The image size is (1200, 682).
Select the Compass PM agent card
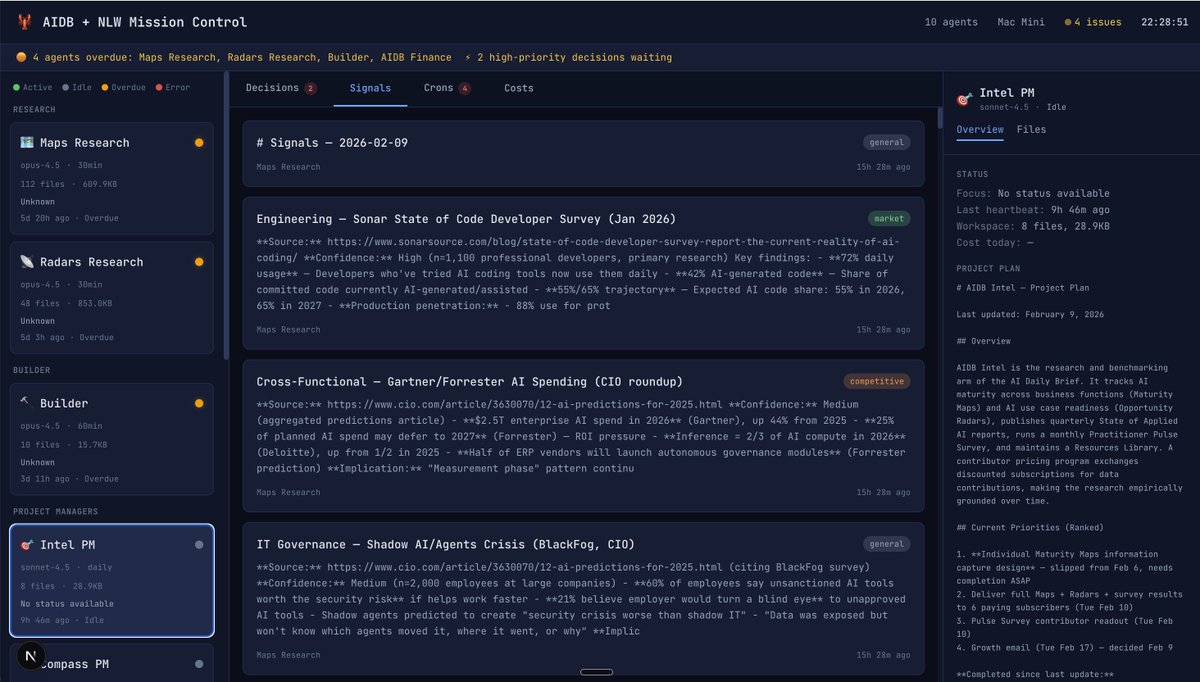click(x=112, y=662)
